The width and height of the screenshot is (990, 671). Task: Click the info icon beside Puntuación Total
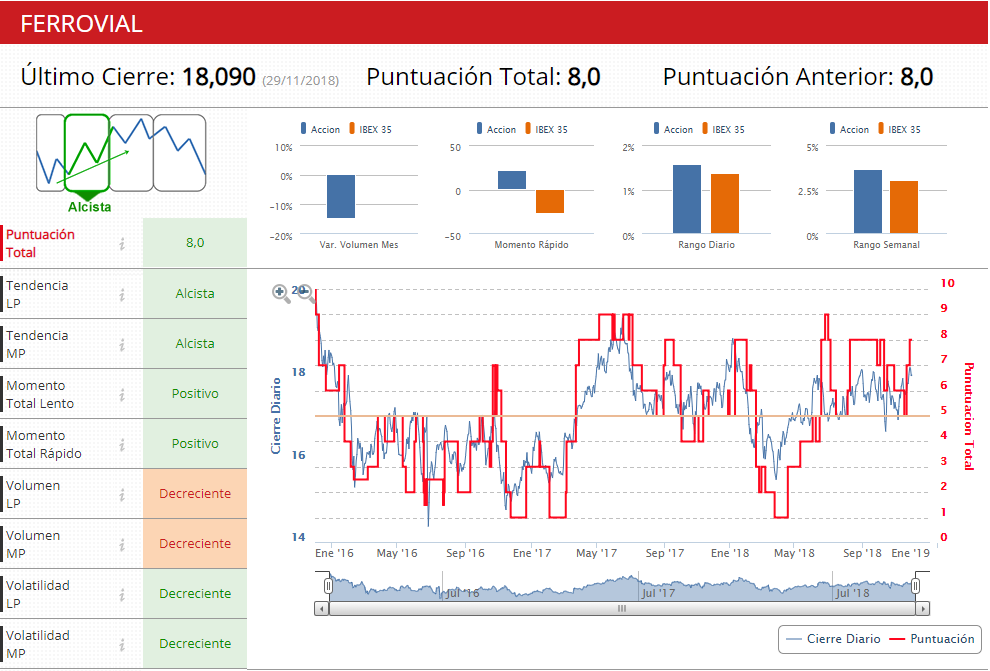pos(122,244)
